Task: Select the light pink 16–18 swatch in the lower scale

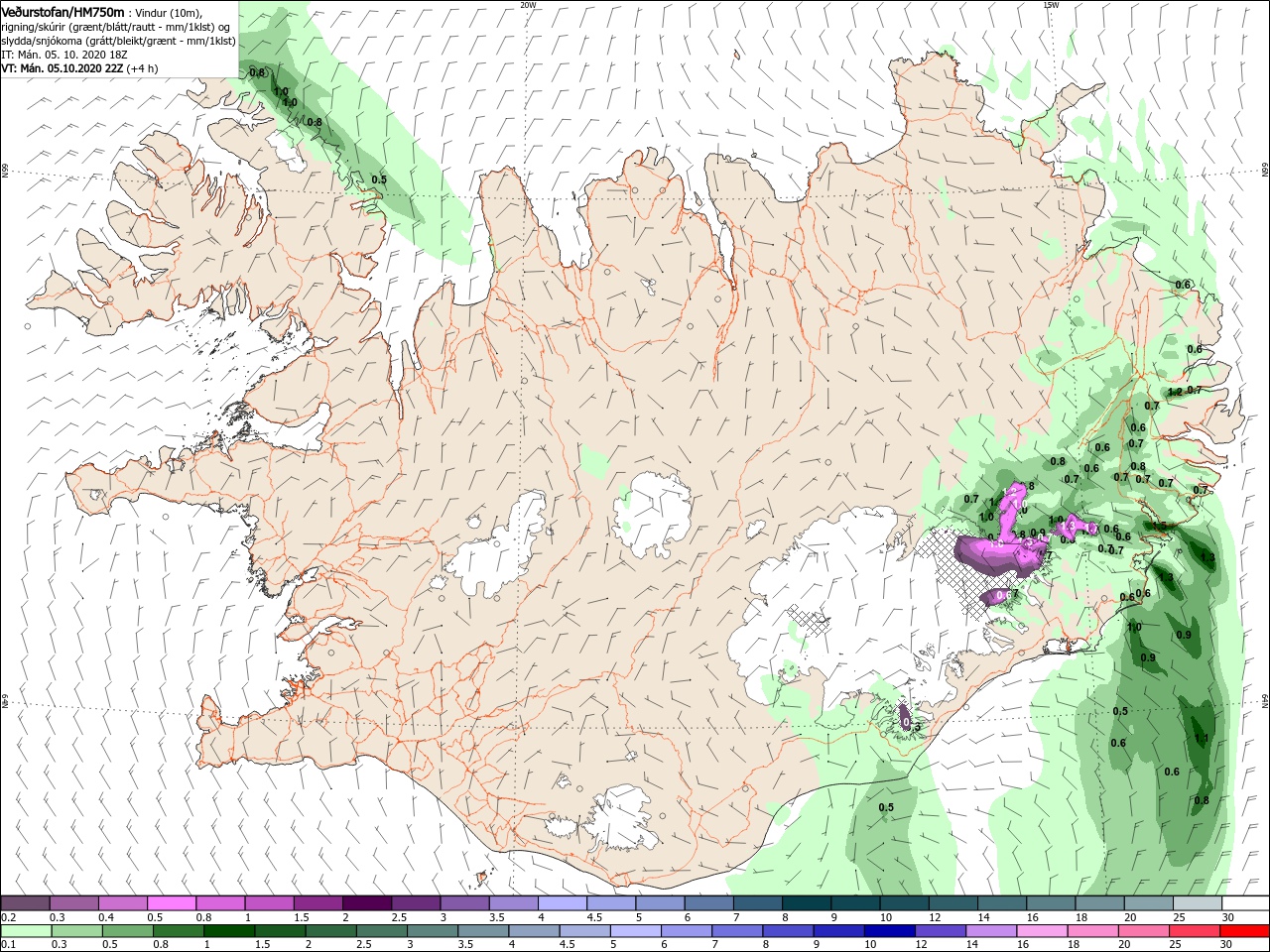Action: coord(1041,931)
